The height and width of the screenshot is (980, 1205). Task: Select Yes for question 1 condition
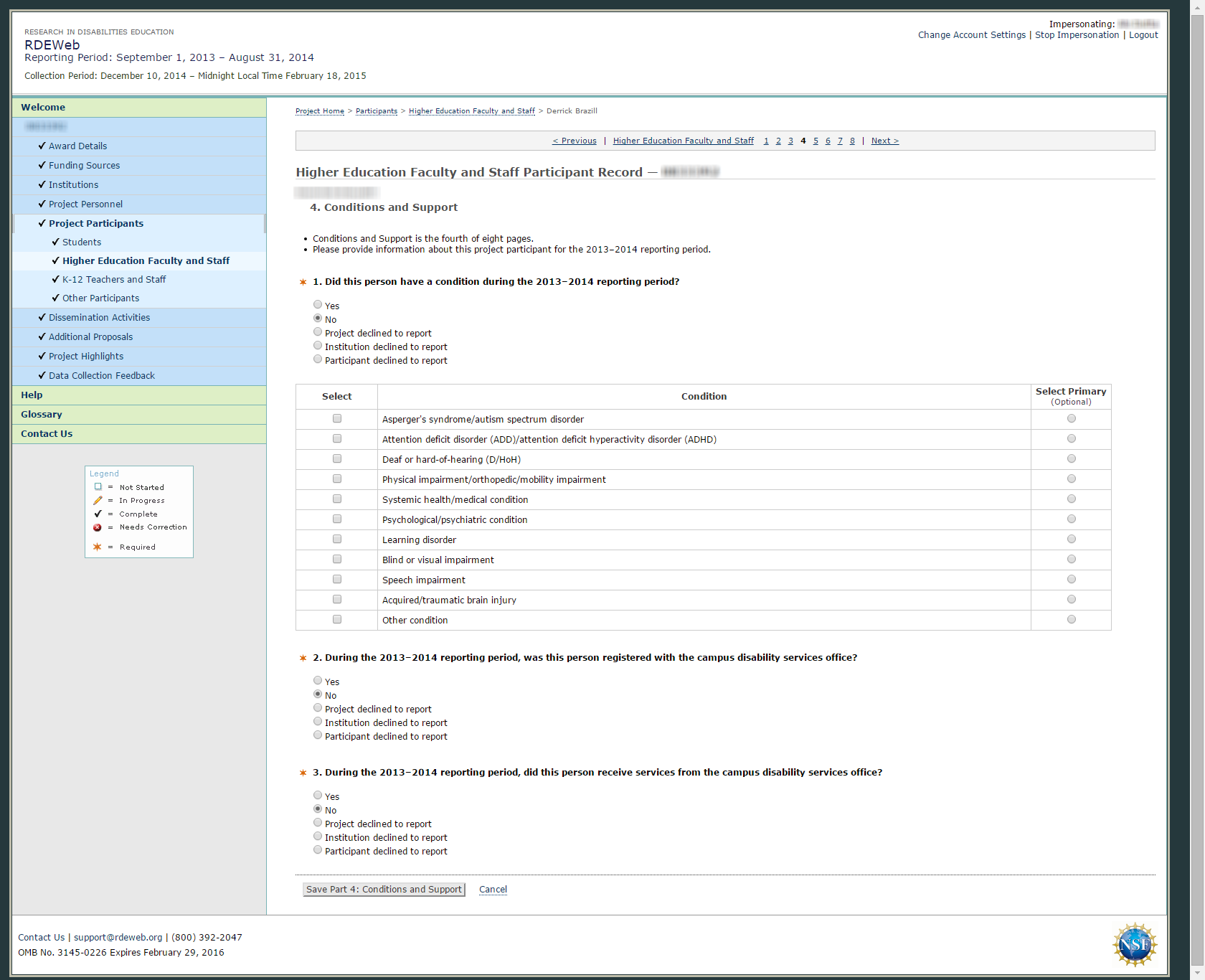[x=318, y=305]
